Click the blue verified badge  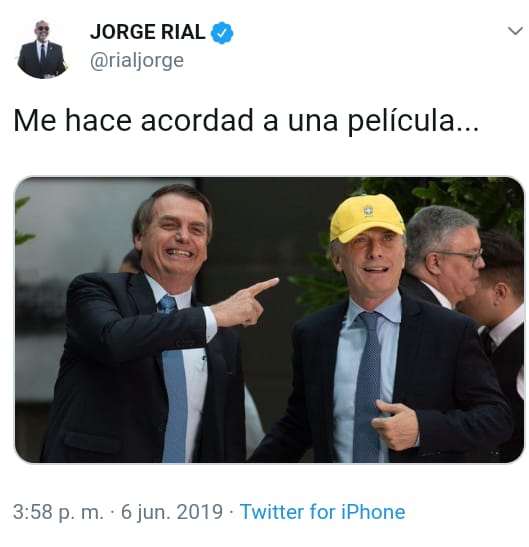tap(222, 32)
